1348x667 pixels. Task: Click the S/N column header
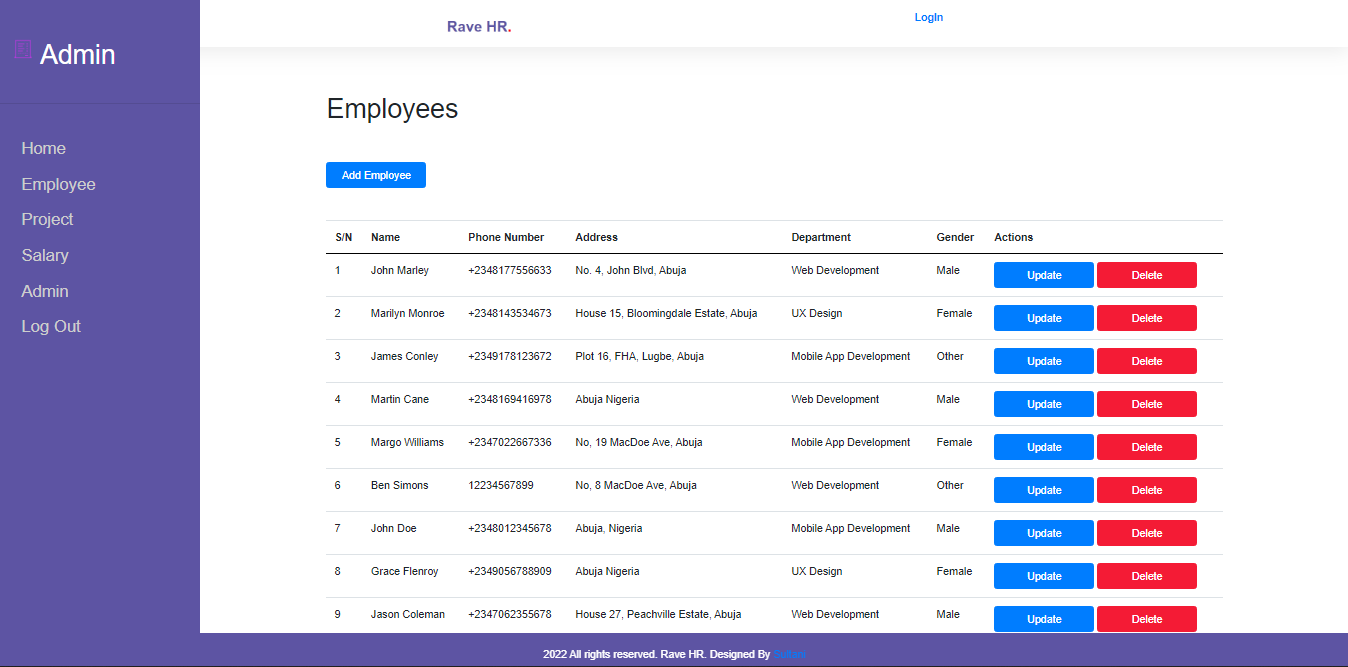[x=344, y=237]
